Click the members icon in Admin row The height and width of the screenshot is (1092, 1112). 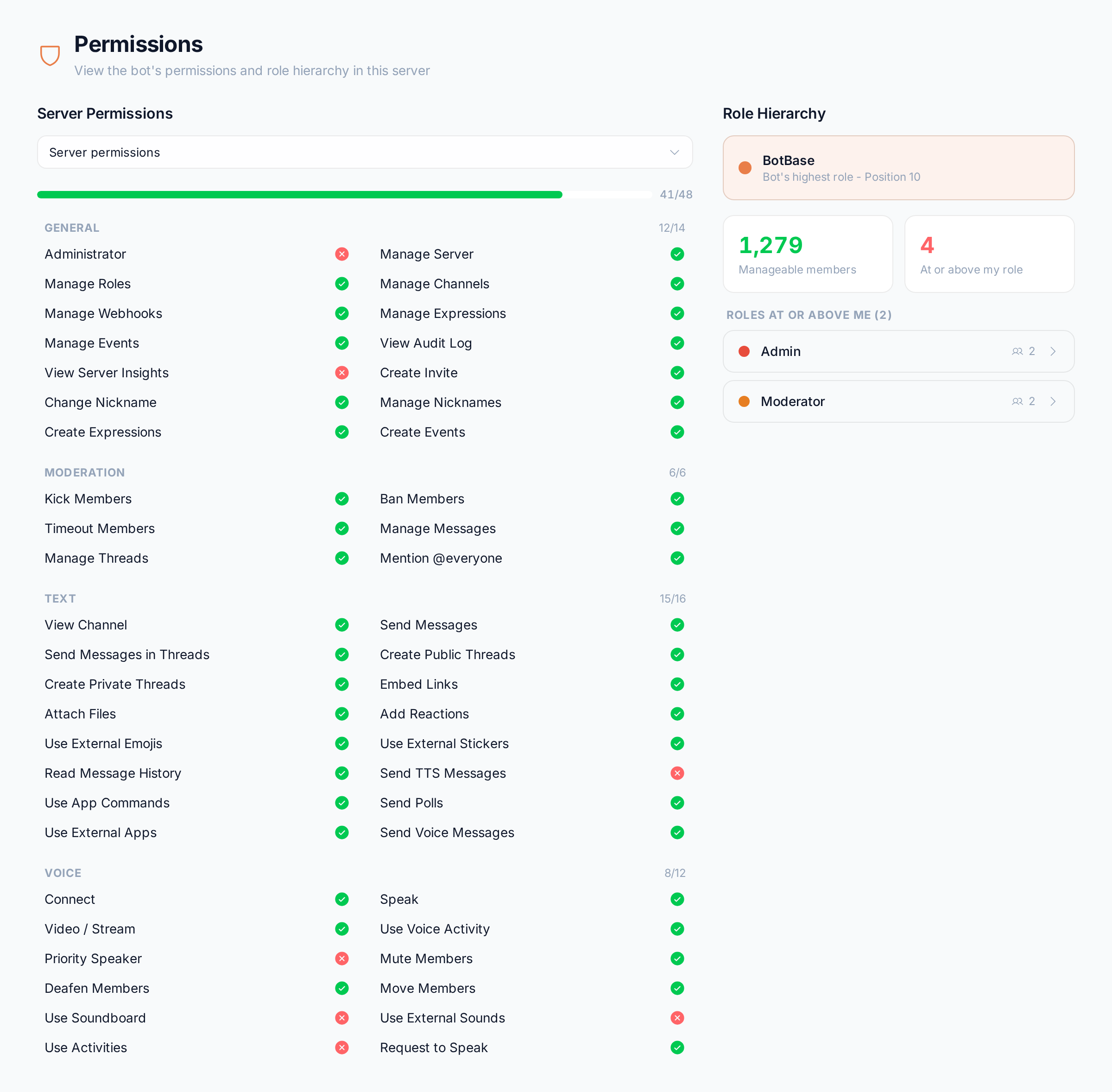pos(1017,352)
